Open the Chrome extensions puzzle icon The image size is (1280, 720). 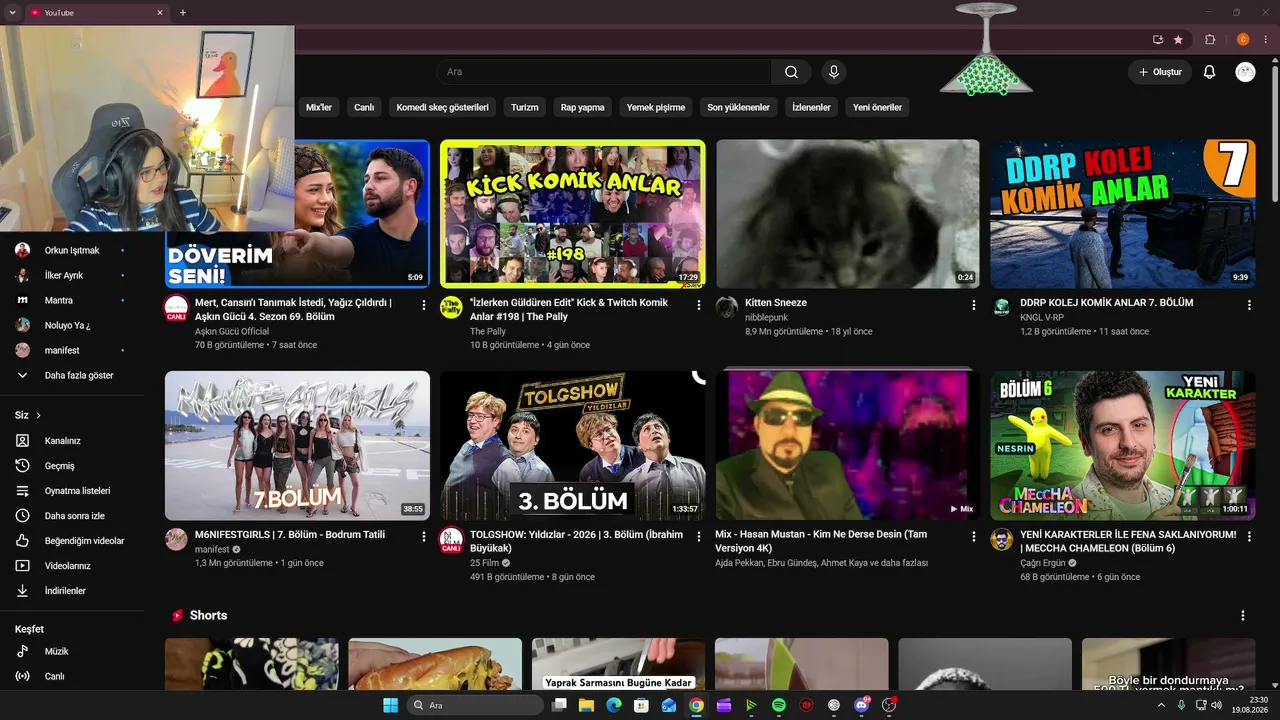1210,40
